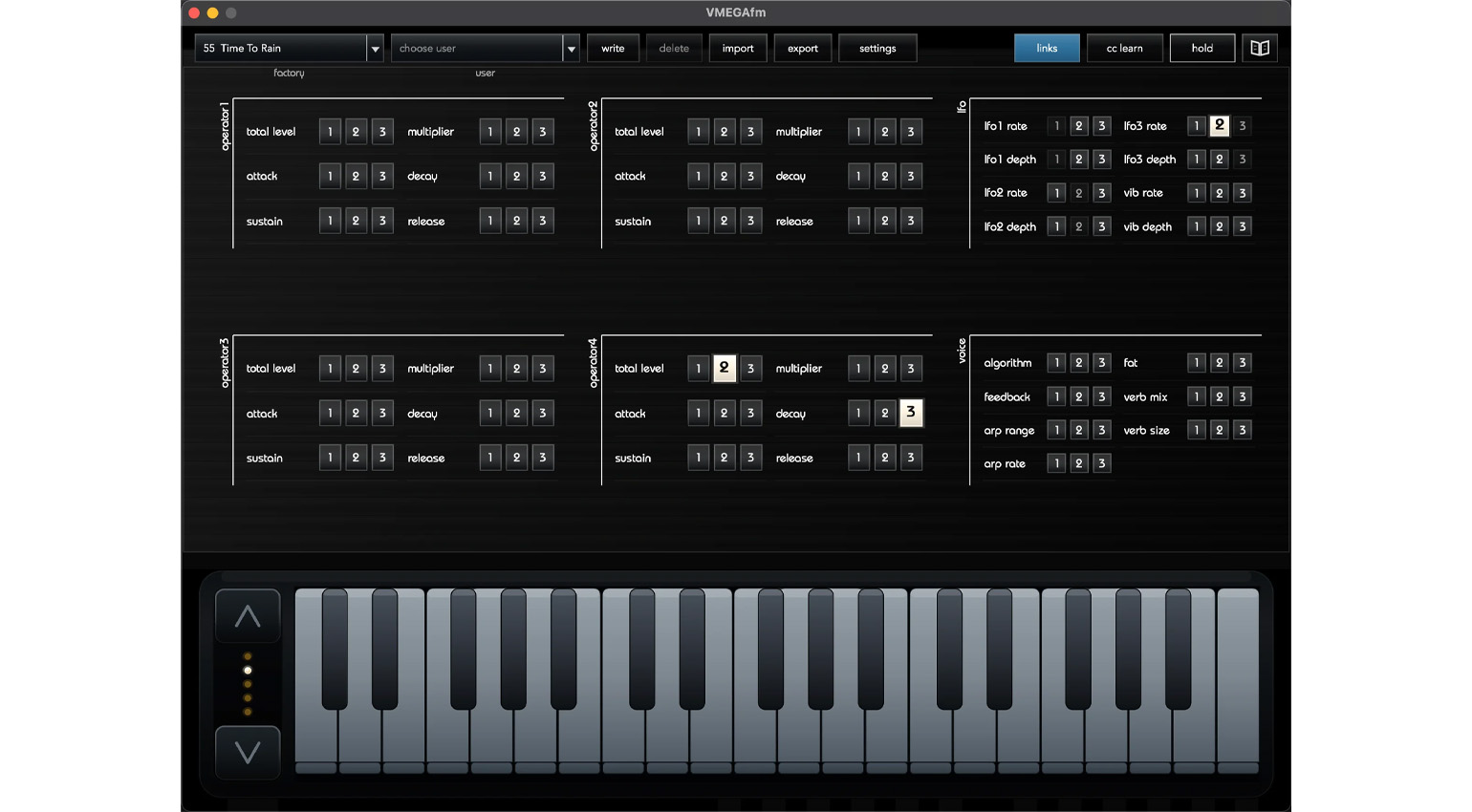Toggle link 2 for fat
This screenshot has width=1472, height=812.
[1219, 363]
